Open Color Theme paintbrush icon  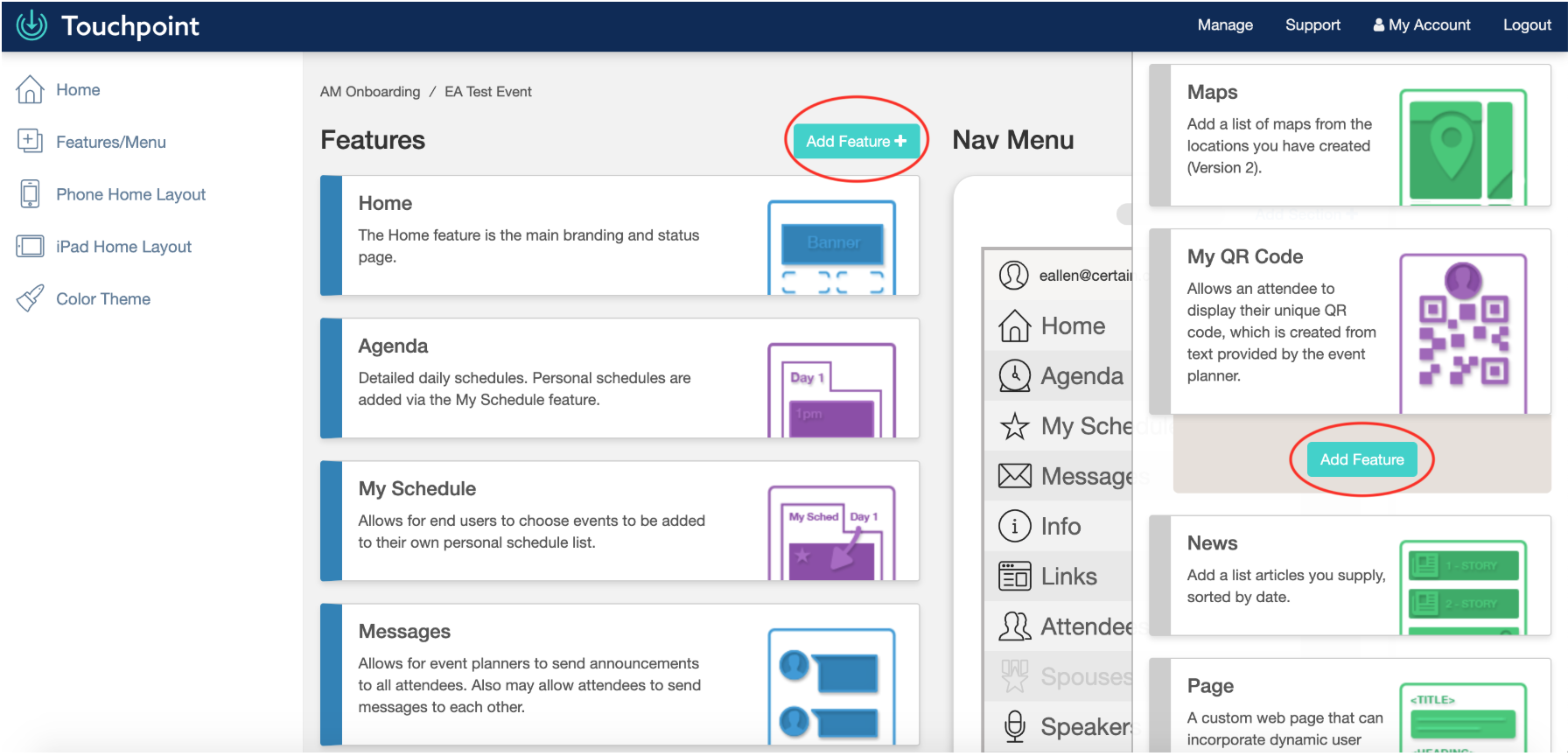tap(30, 298)
